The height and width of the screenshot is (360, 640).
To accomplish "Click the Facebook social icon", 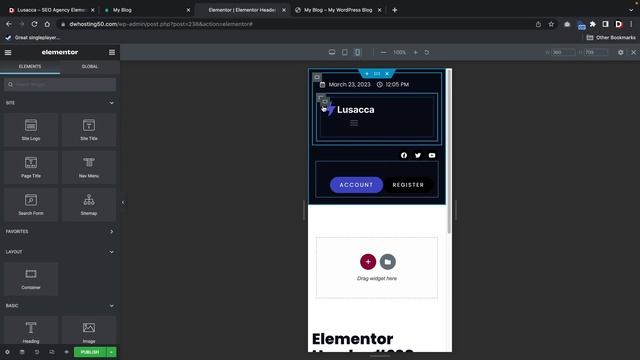I will point(404,155).
